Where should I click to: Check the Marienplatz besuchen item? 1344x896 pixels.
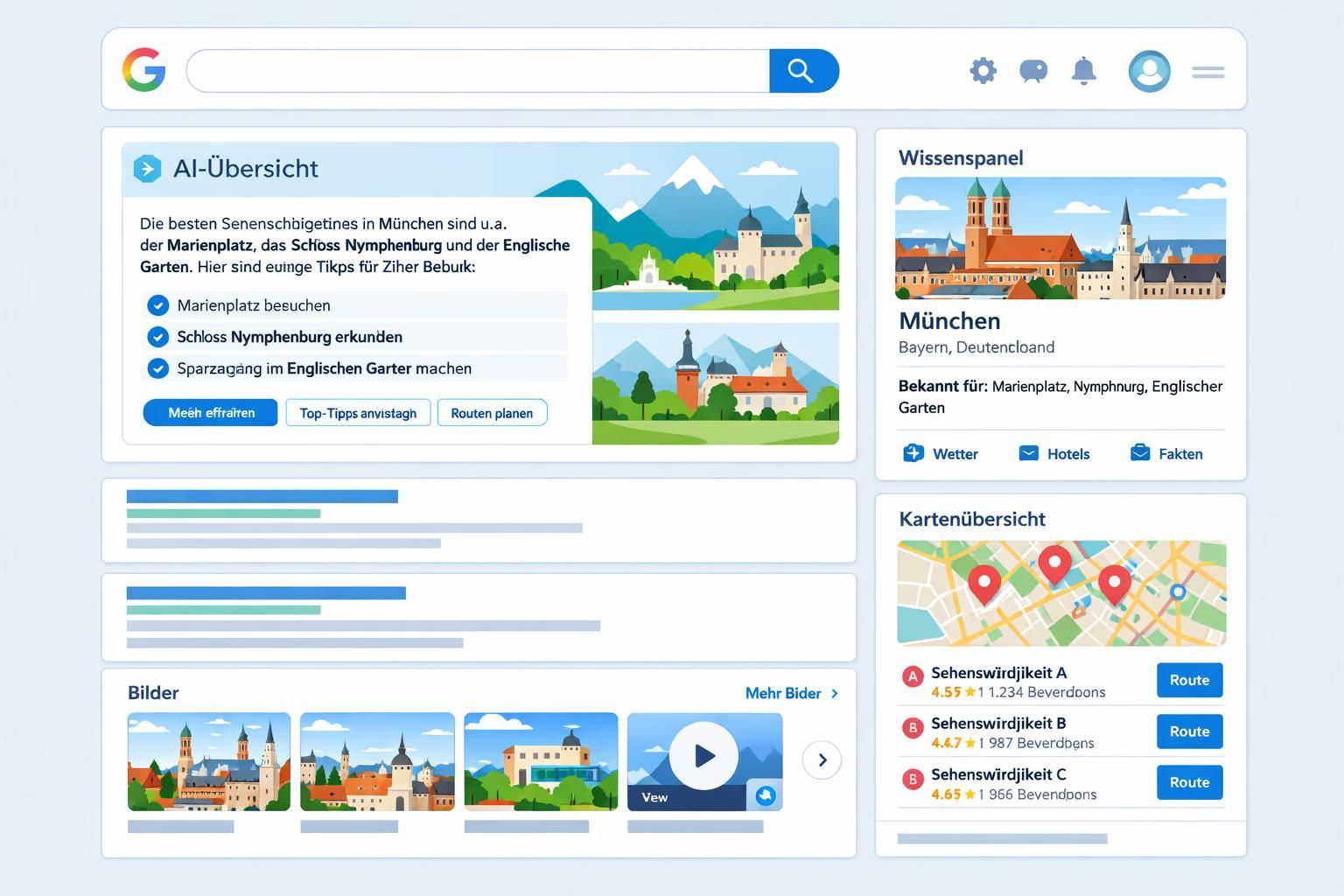tap(158, 305)
